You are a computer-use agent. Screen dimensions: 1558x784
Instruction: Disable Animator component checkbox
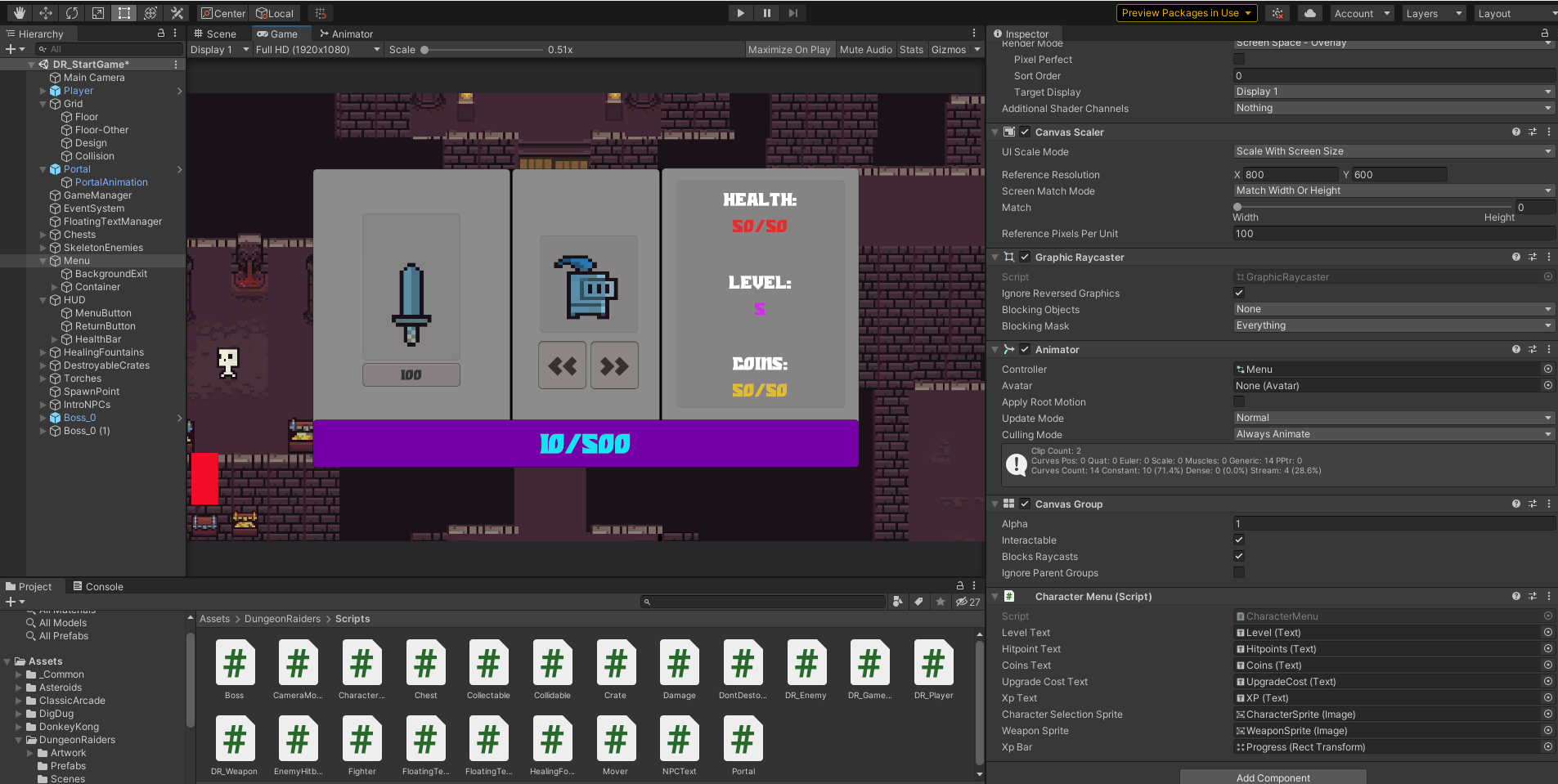(1025, 349)
